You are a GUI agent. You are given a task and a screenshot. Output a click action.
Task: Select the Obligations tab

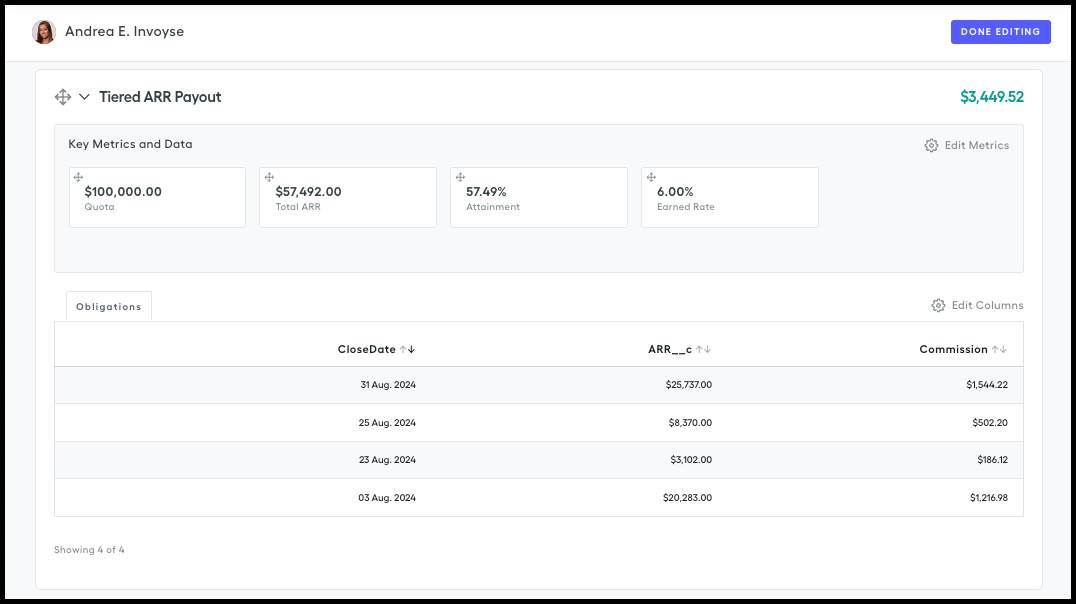108,307
